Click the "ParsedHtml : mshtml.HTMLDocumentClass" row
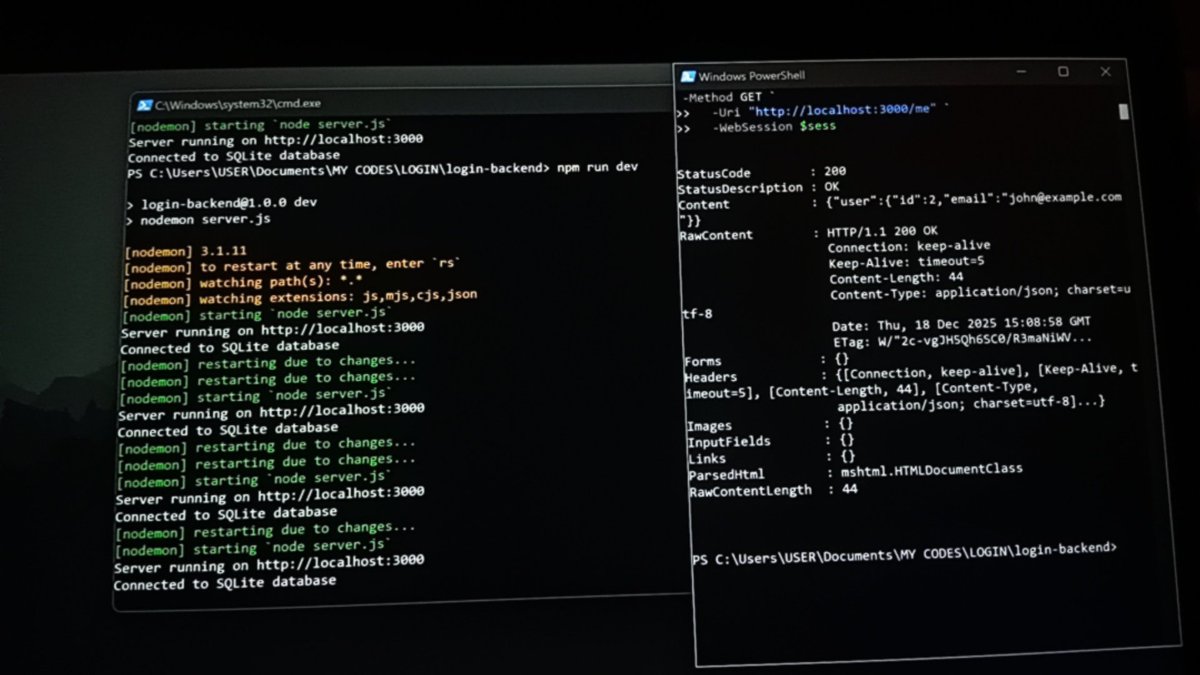 click(856, 473)
